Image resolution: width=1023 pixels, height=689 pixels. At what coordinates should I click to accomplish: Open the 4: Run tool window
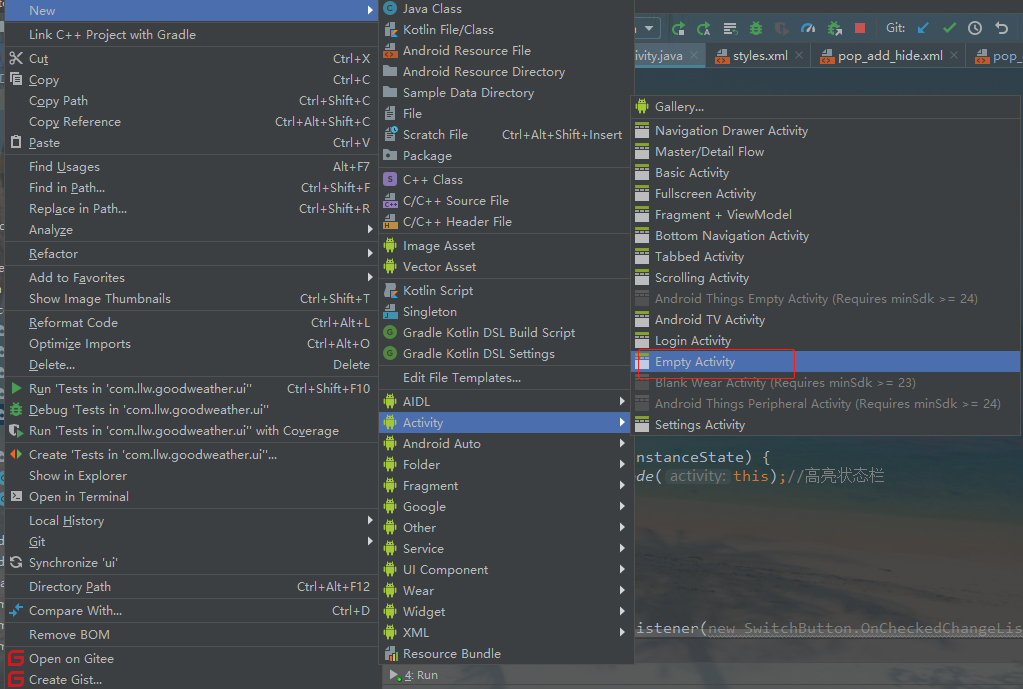414,675
